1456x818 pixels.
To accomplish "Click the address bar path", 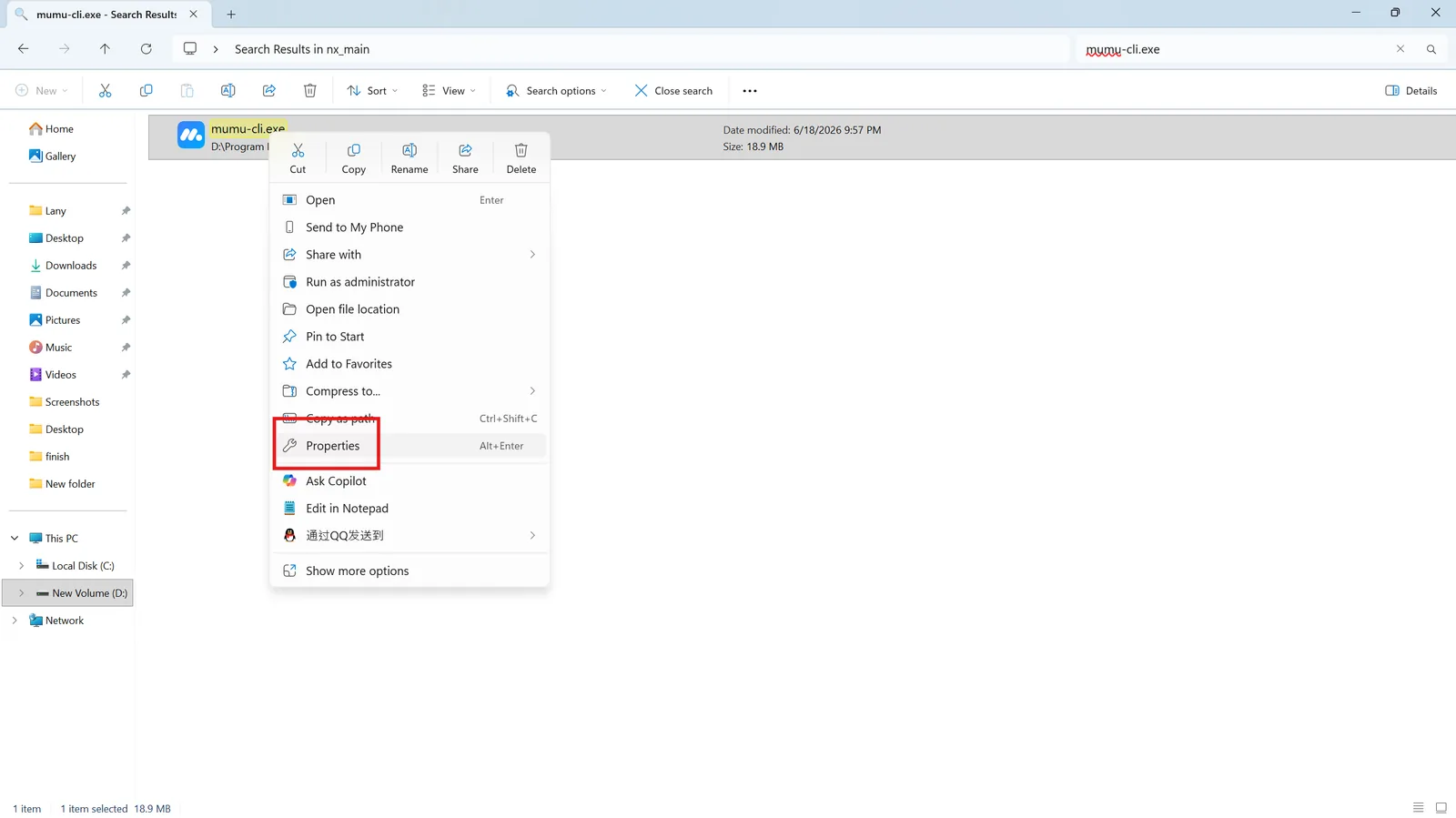I will (302, 49).
